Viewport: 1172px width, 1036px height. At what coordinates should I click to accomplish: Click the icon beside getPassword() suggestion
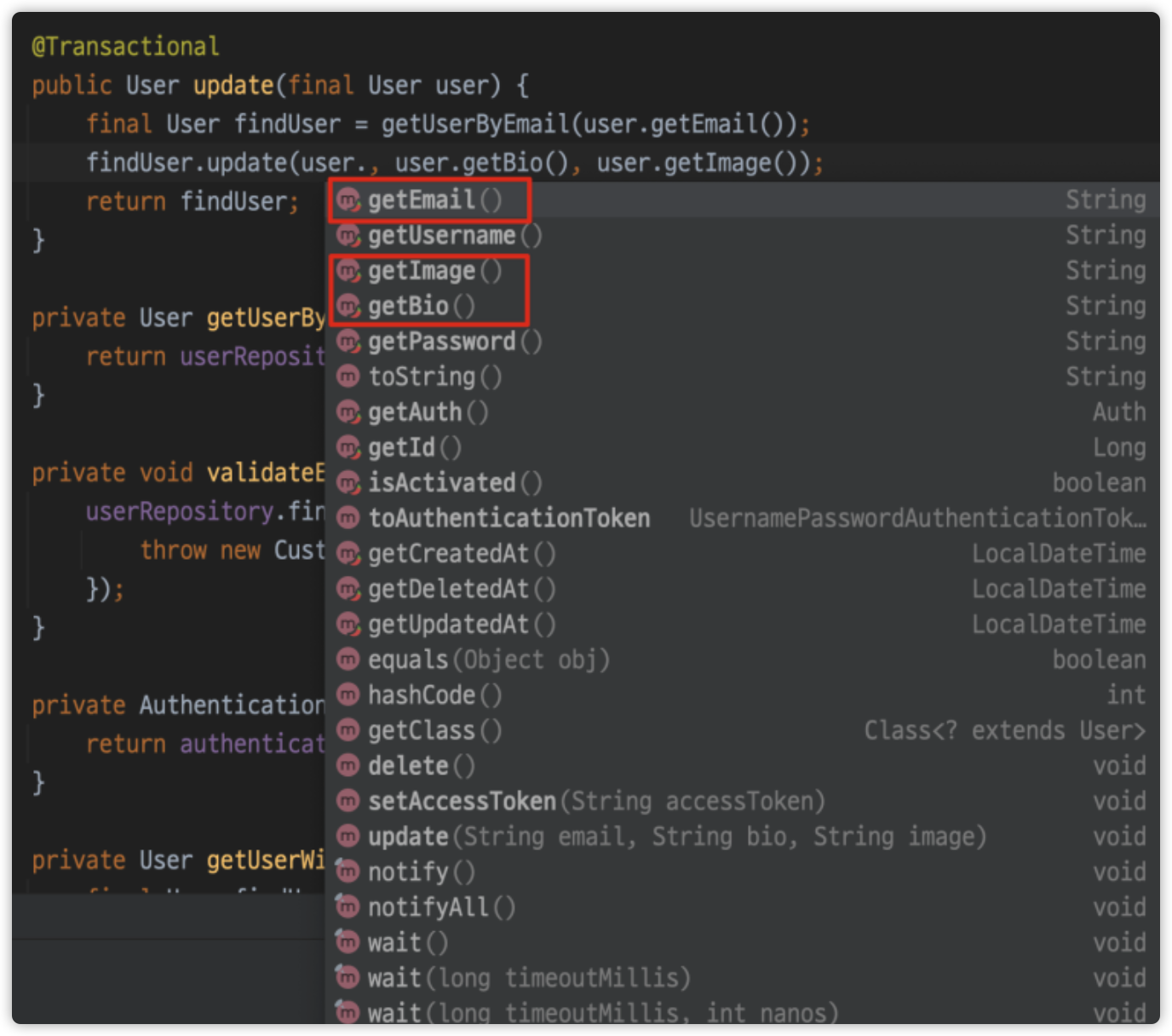(x=348, y=342)
